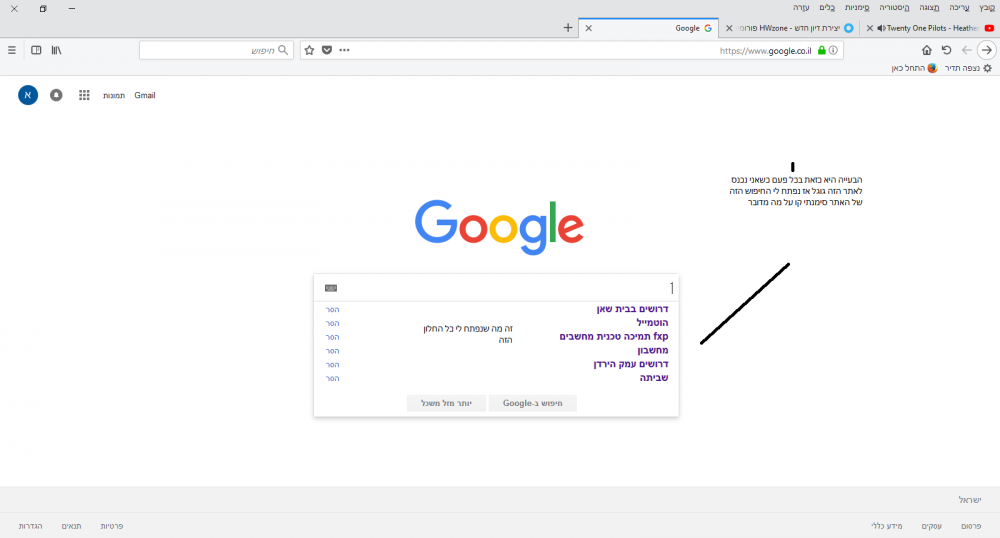1000x538 pixels.
Task: Click the Firefox חיפוש search field
Action: 216,50
